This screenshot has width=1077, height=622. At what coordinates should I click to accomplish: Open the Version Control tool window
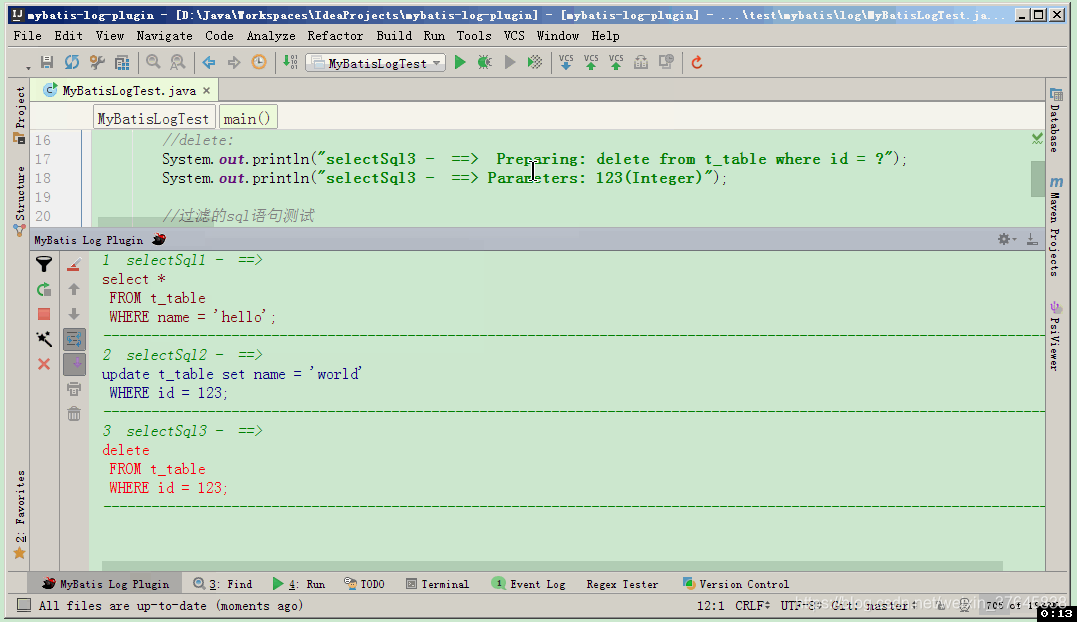point(736,584)
